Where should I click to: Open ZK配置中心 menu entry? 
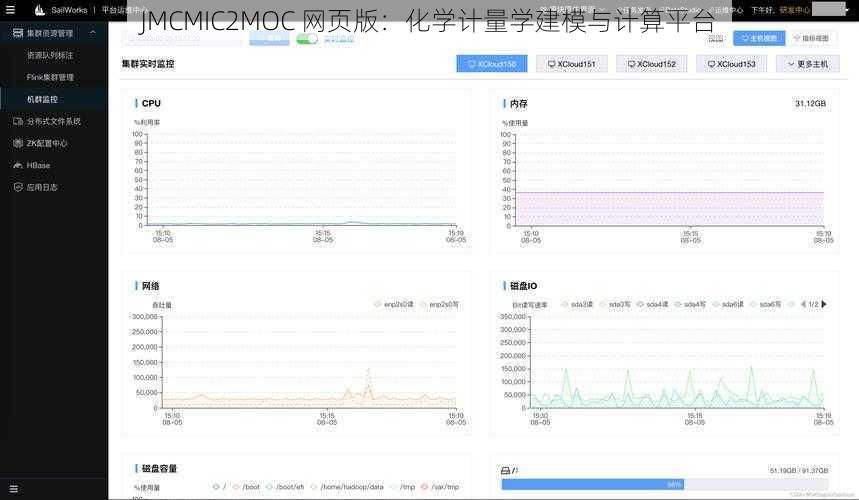[x=47, y=143]
